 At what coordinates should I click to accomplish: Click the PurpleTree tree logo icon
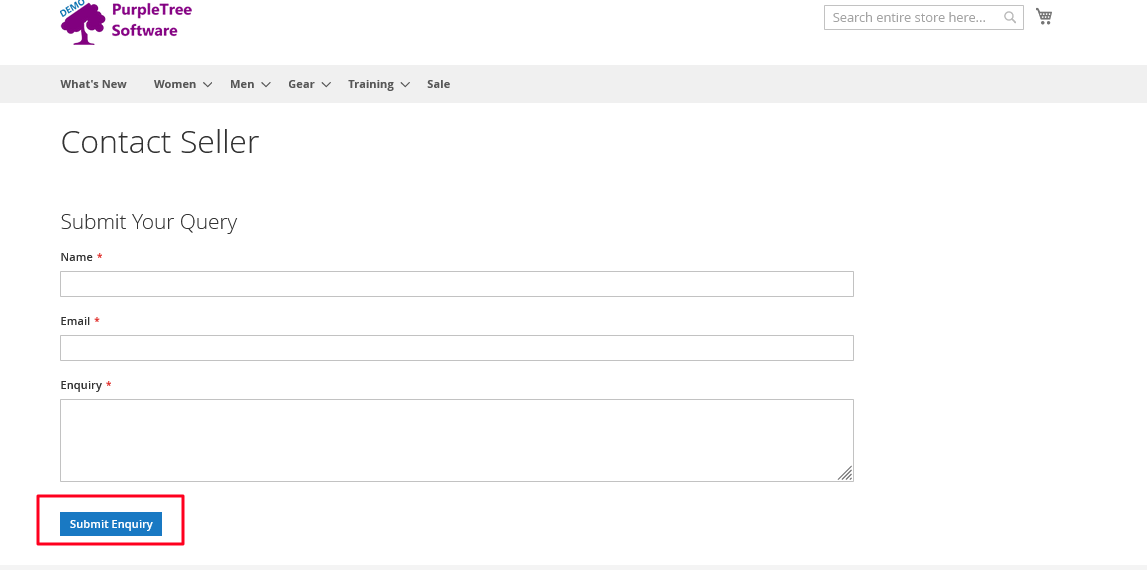coord(83,24)
